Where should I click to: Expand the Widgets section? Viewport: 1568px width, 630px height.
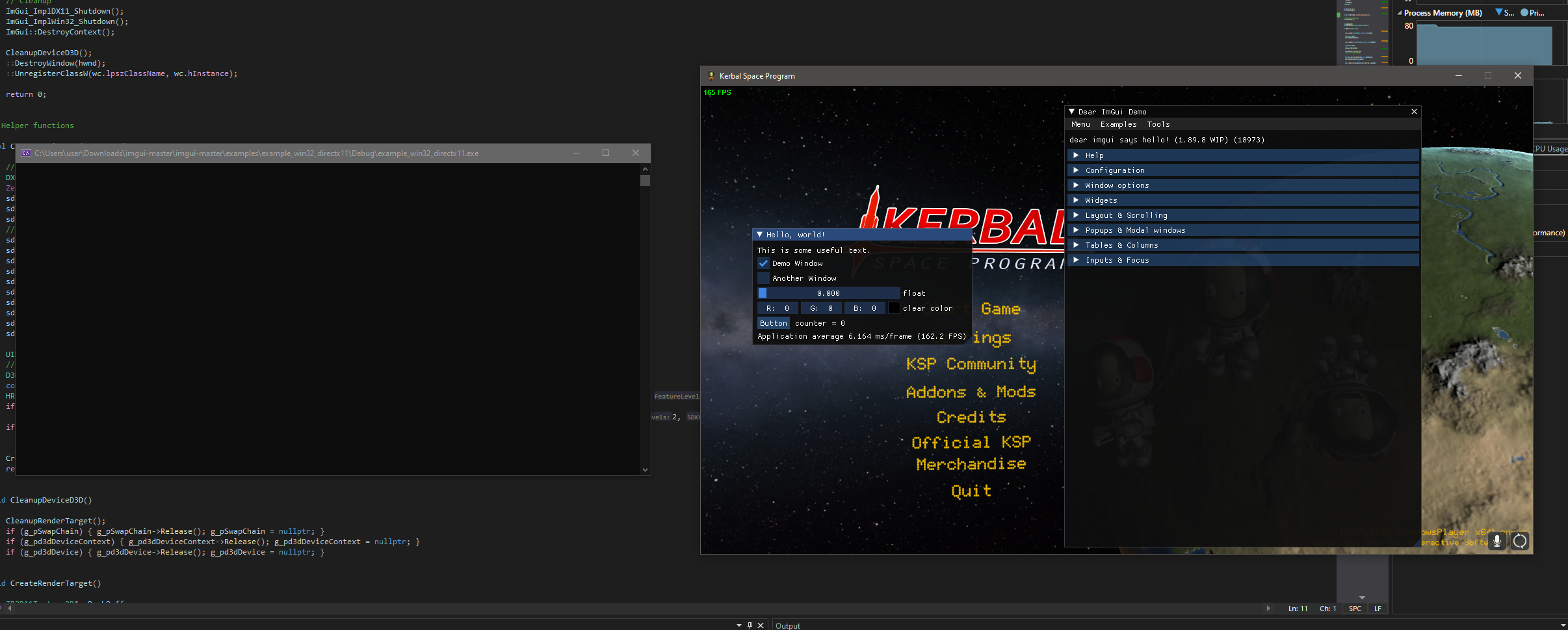pyautogui.click(x=1243, y=200)
